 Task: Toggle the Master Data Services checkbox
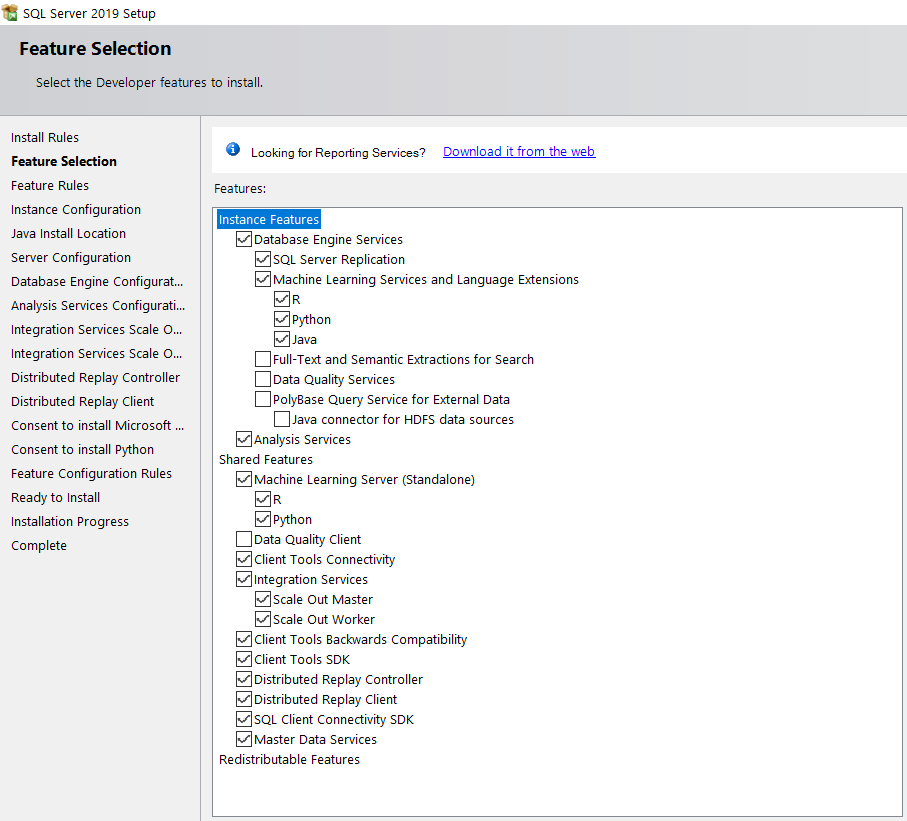[243, 740]
